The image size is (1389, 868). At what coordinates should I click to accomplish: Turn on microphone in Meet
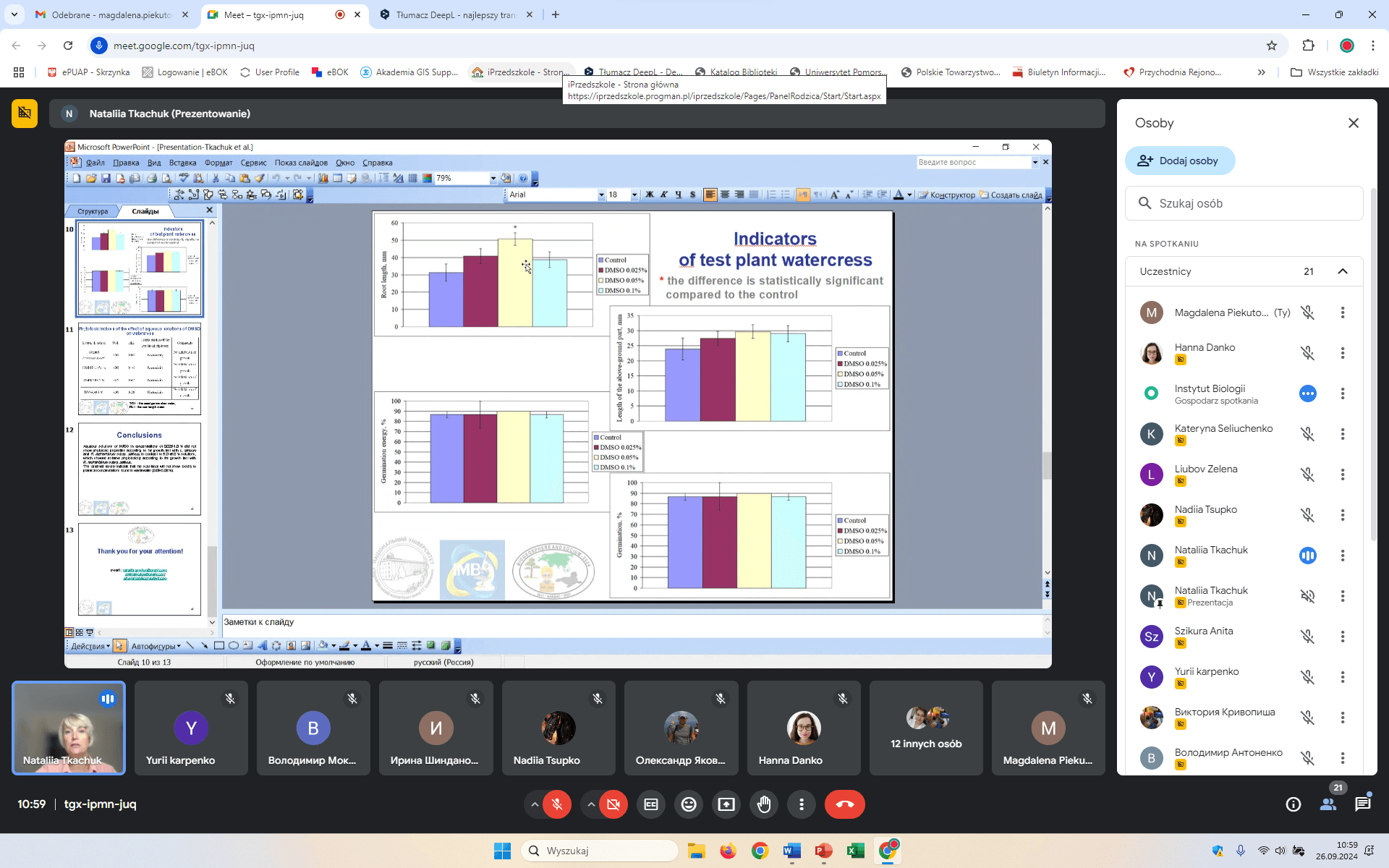tap(557, 804)
